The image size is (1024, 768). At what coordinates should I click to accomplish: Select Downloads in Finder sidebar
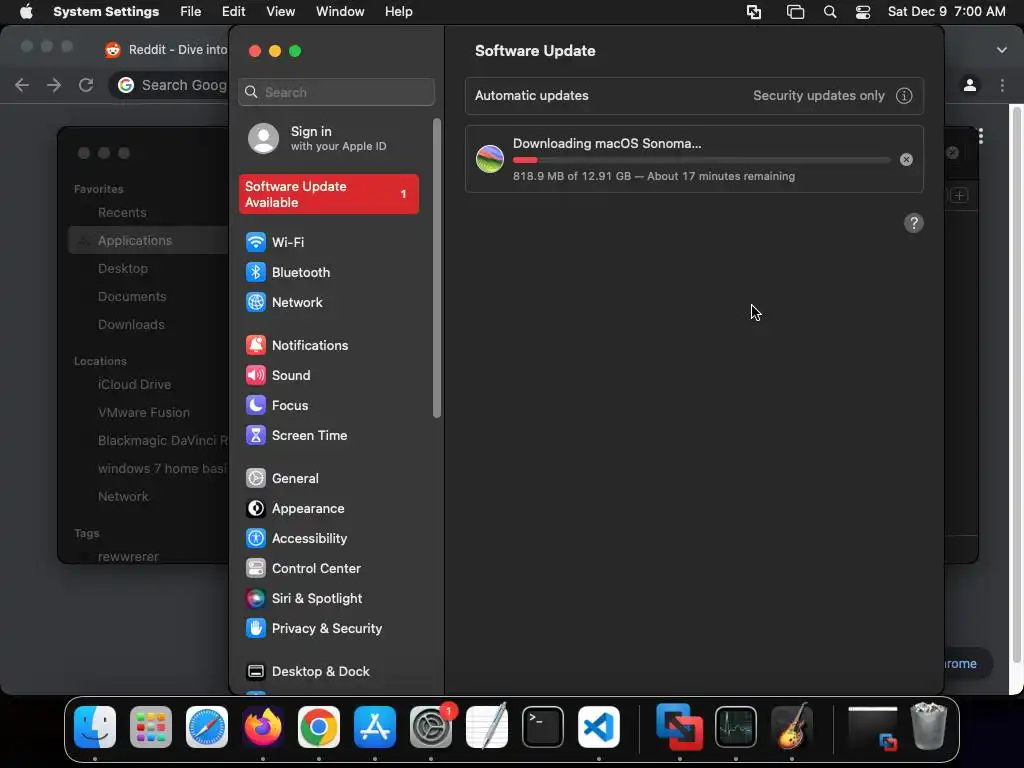coord(131,325)
